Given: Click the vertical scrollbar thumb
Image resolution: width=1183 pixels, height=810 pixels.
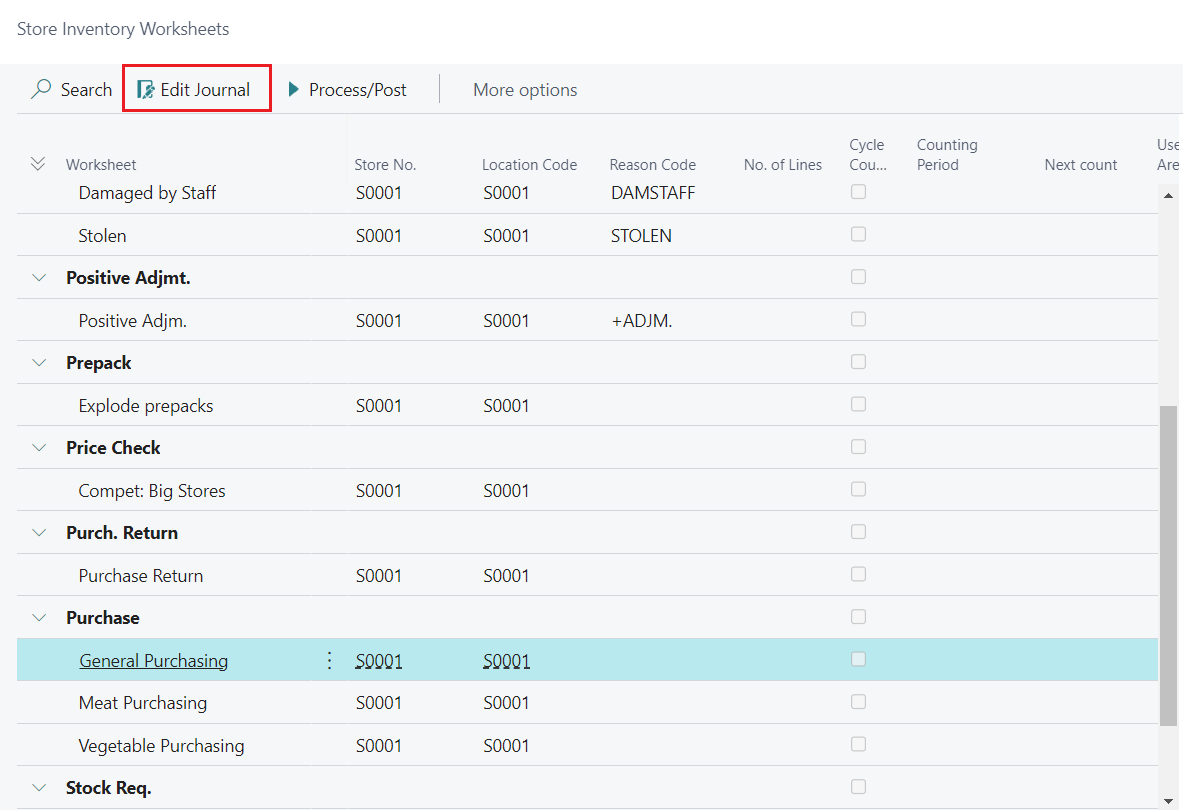Looking at the screenshot, I should coord(1169,565).
